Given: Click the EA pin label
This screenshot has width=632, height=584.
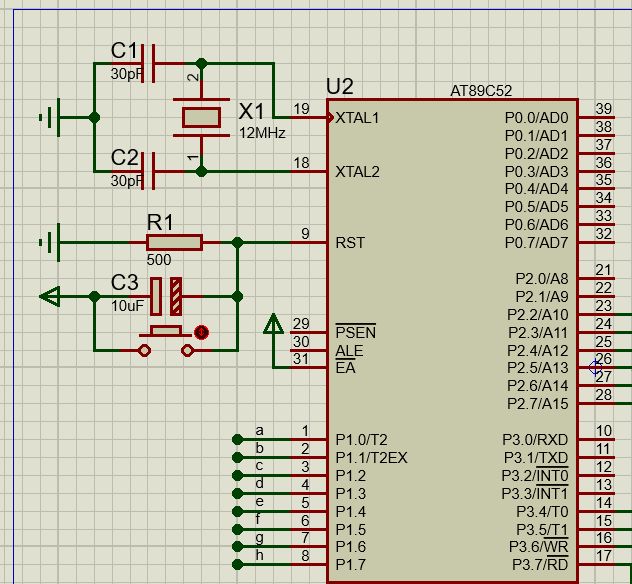Looking at the screenshot, I should pos(345,368).
